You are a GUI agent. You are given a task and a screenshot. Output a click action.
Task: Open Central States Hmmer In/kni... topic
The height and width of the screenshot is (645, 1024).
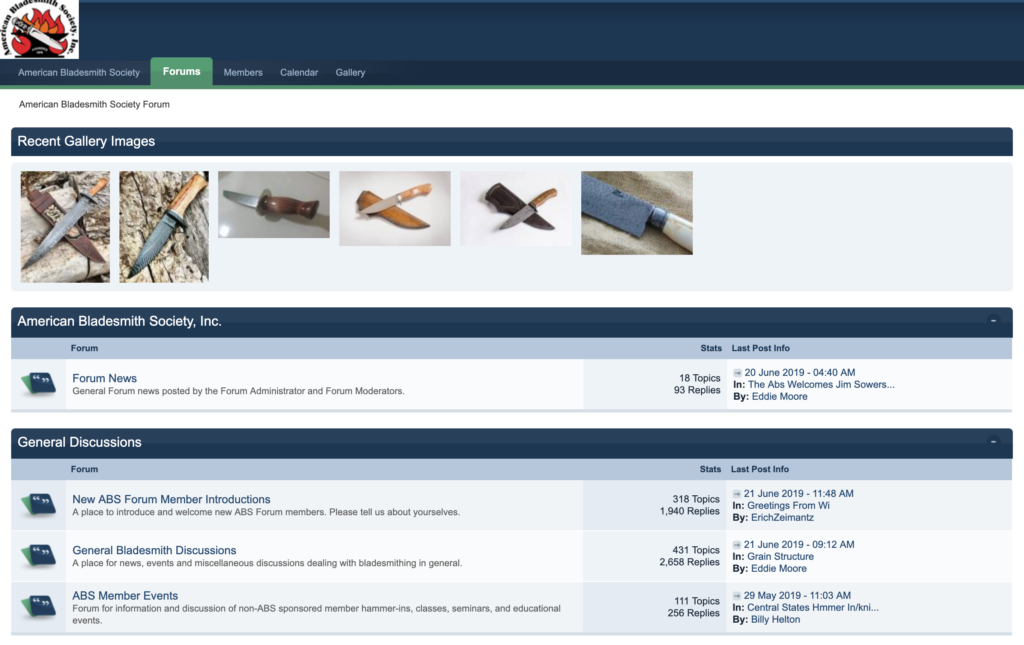[813, 607]
